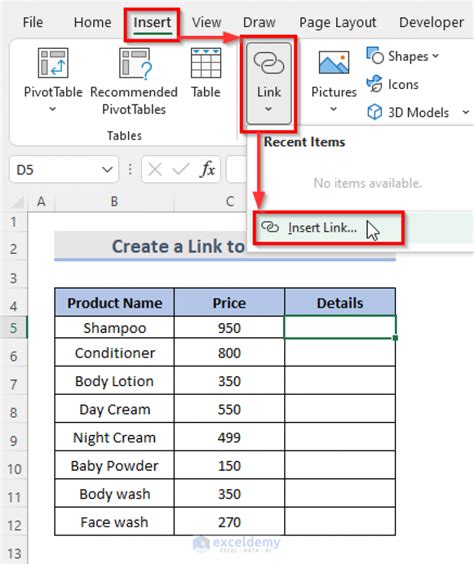474x564 pixels.
Task: Confirm entry with checkmark icon
Action: (181, 169)
